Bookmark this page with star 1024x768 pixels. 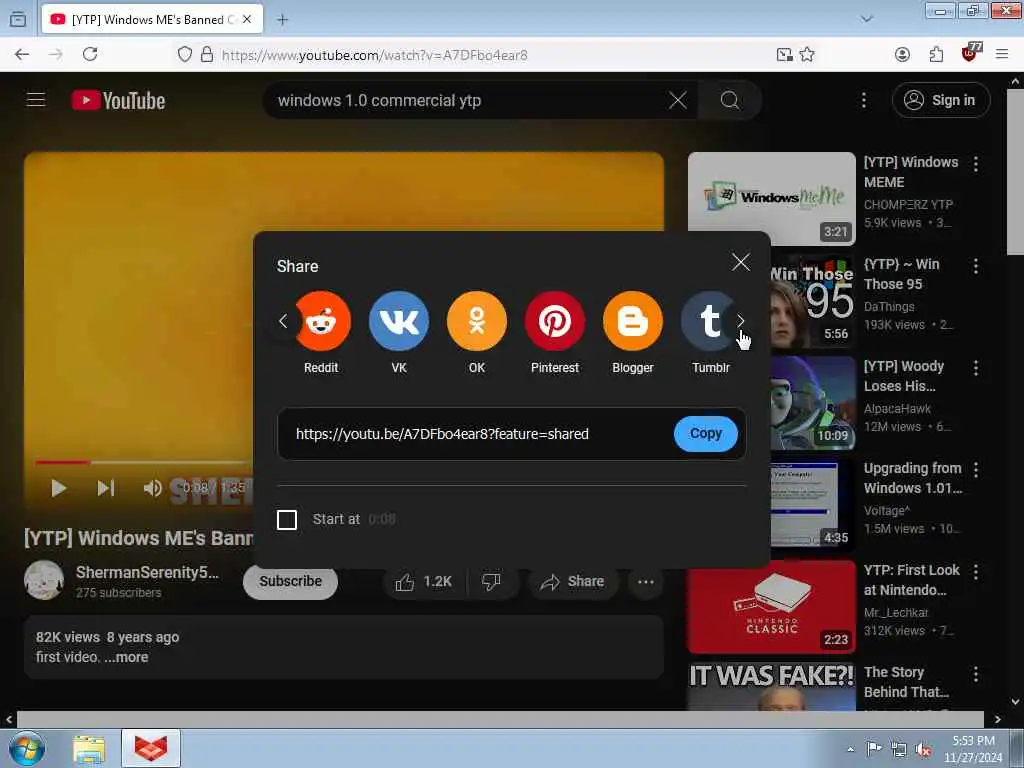[807, 55]
